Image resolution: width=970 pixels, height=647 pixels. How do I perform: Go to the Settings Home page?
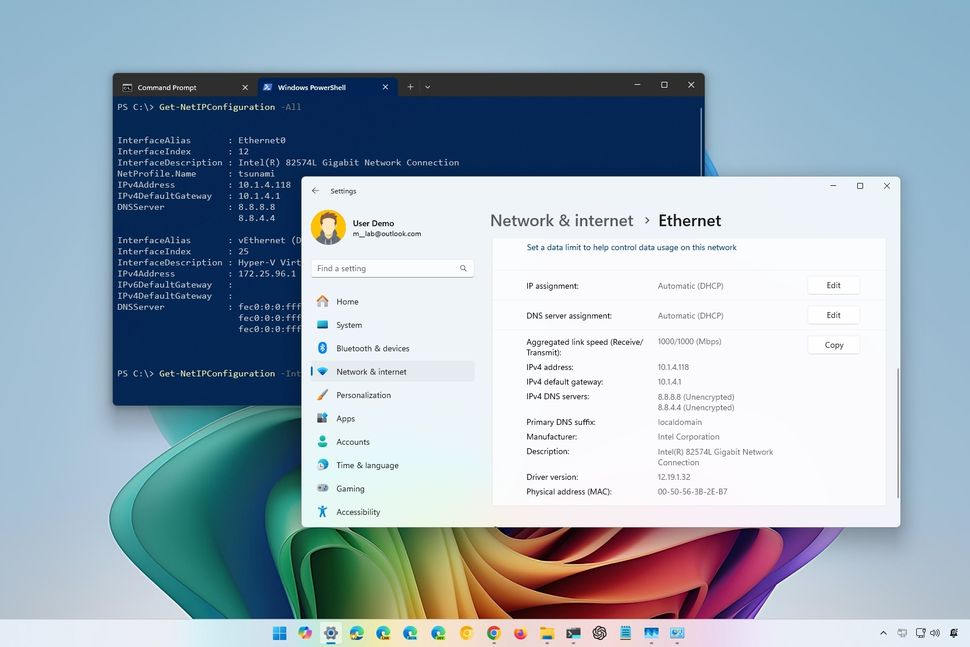[347, 301]
